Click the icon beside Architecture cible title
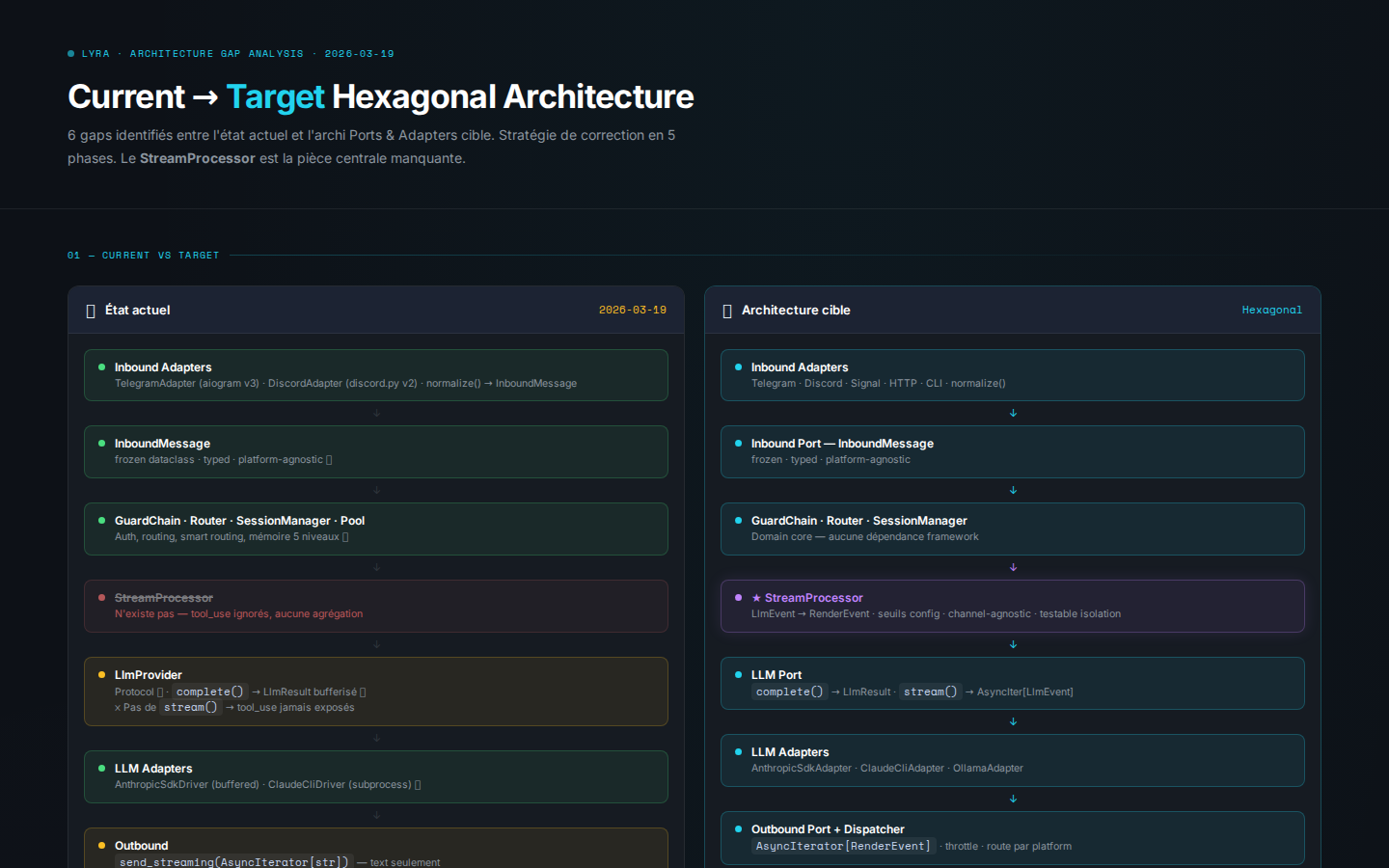The image size is (1389, 868). coord(727,311)
